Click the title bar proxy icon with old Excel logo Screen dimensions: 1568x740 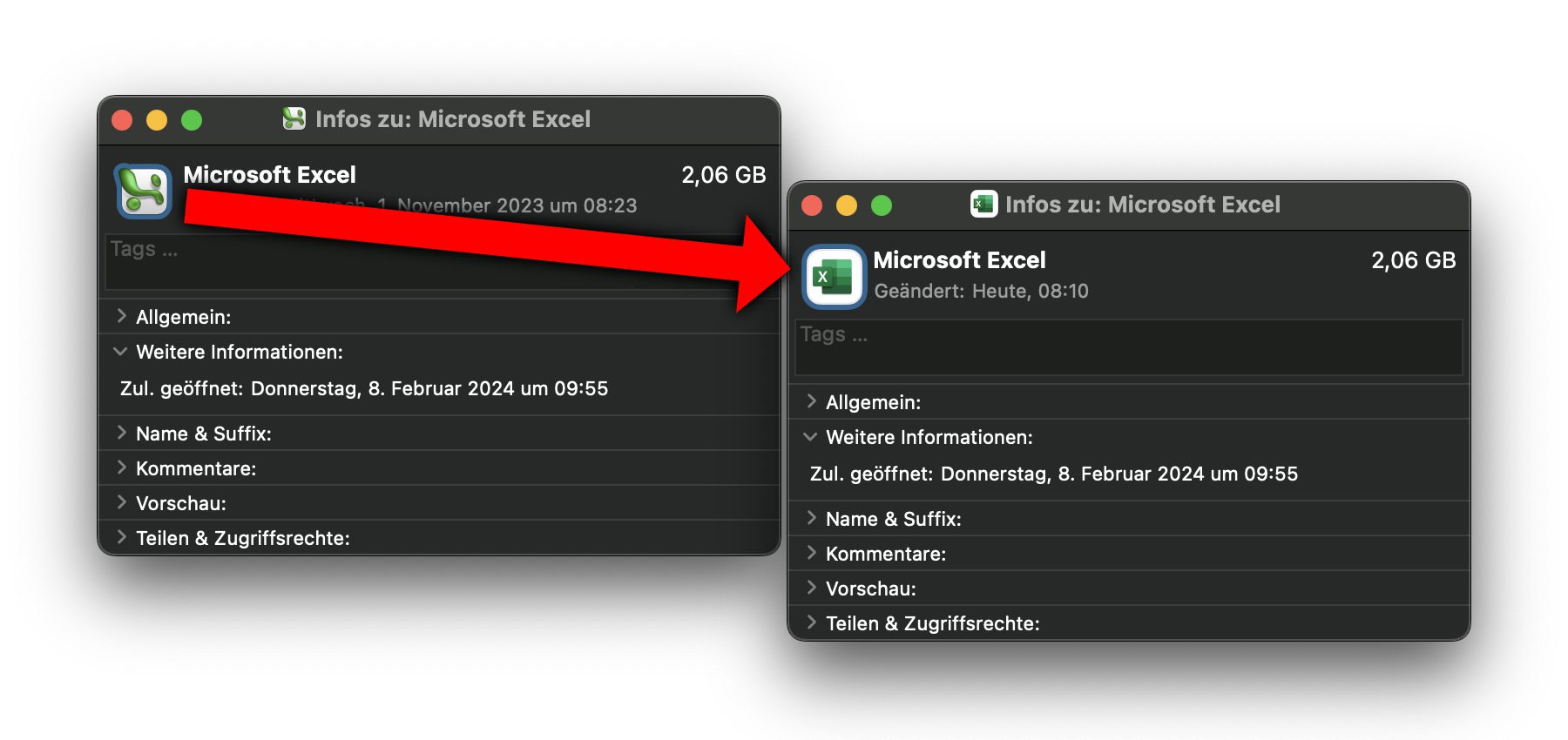pyautogui.click(x=294, y=118)
